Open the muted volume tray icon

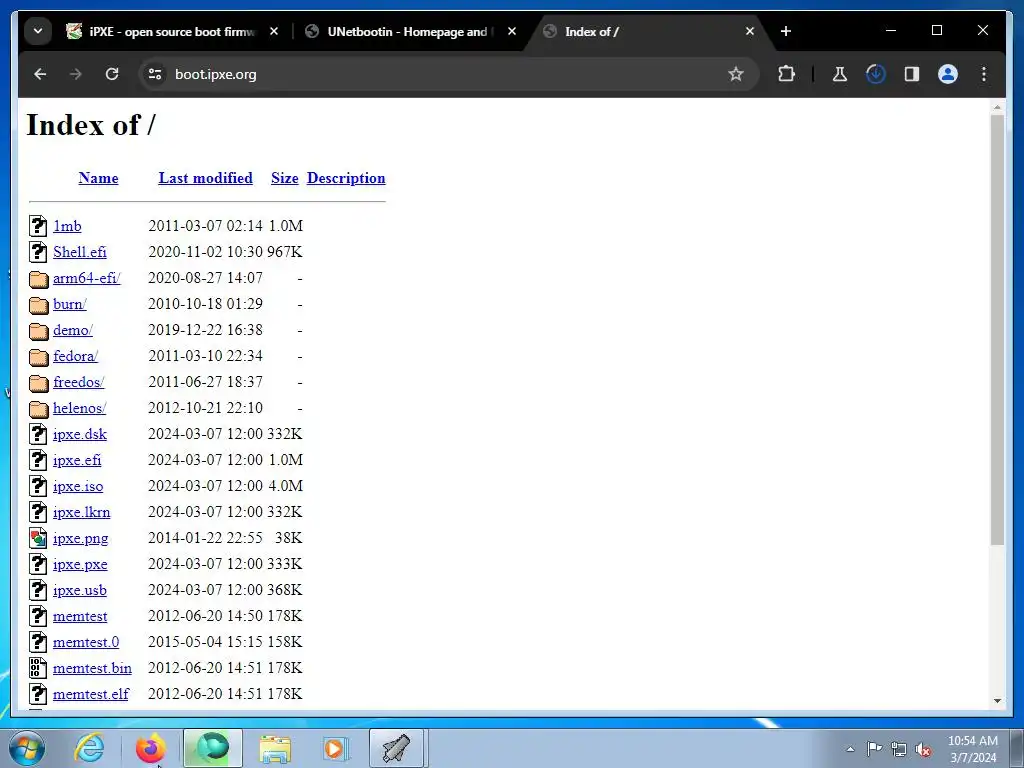click(923, 749)
